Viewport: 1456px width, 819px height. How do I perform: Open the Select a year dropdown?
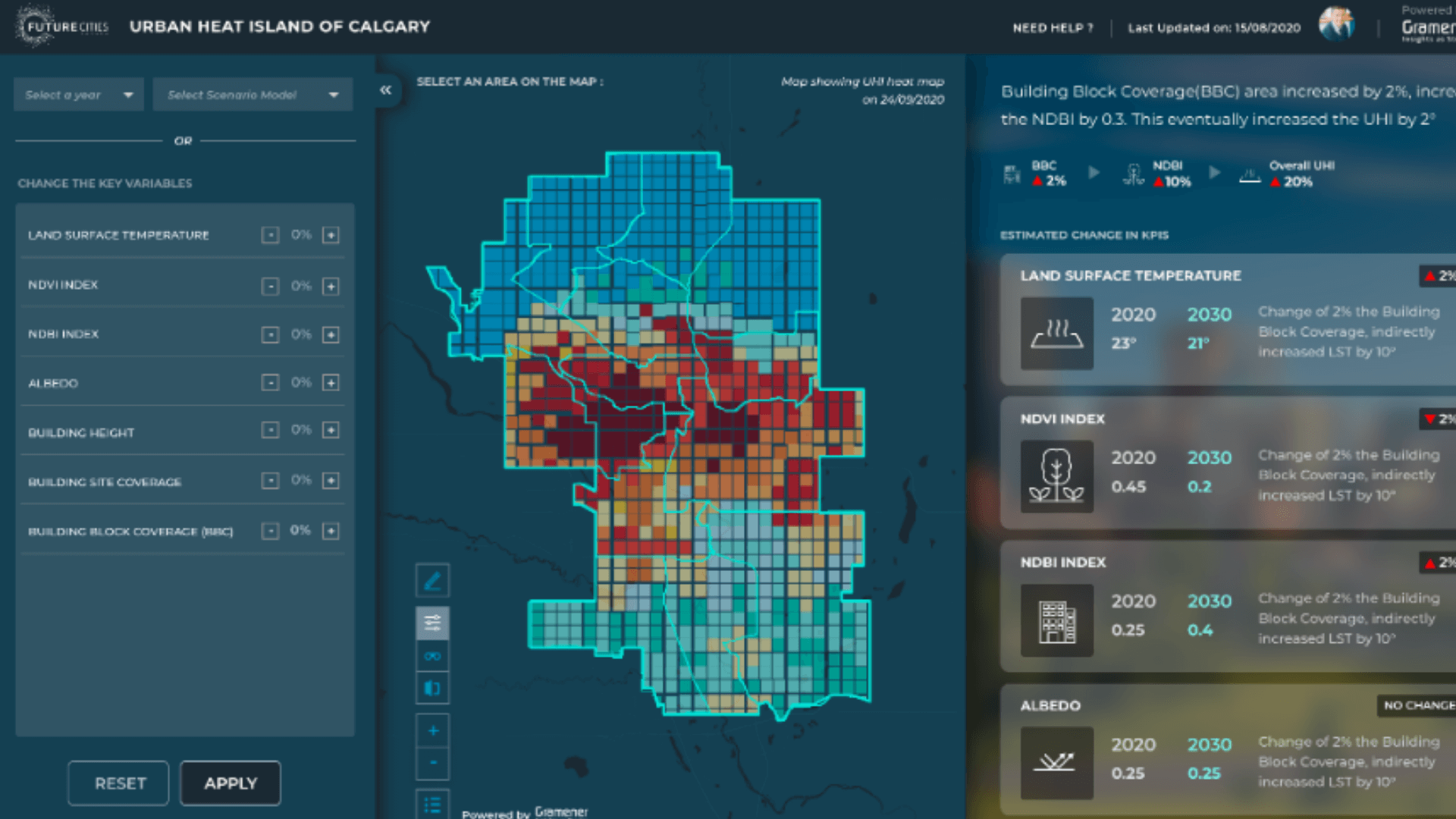[x=77, y=94]
